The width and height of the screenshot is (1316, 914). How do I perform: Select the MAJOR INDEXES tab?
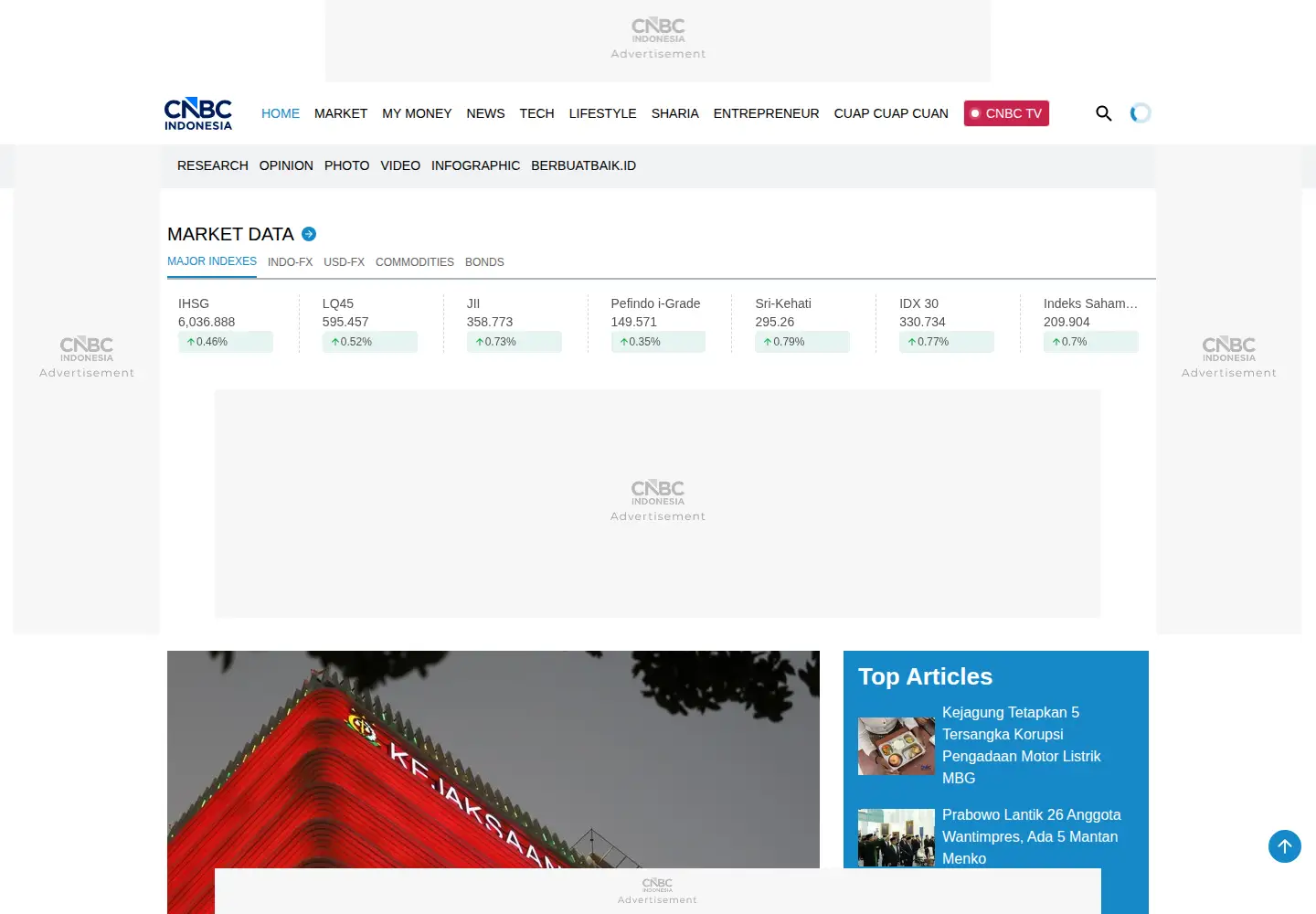[x=212, y=261]
